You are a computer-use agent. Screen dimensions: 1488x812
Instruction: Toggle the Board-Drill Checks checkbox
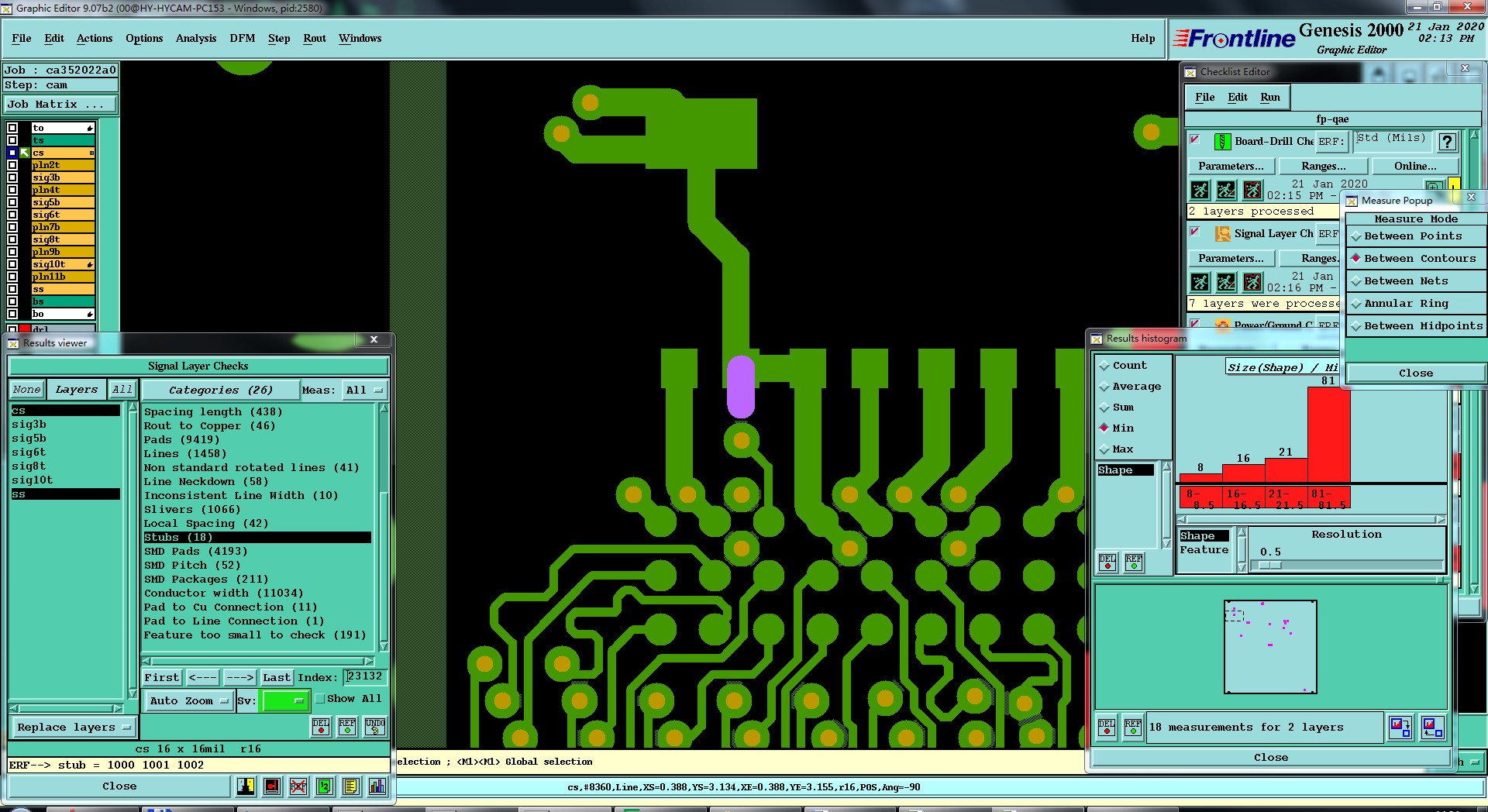pos(1195,139)
